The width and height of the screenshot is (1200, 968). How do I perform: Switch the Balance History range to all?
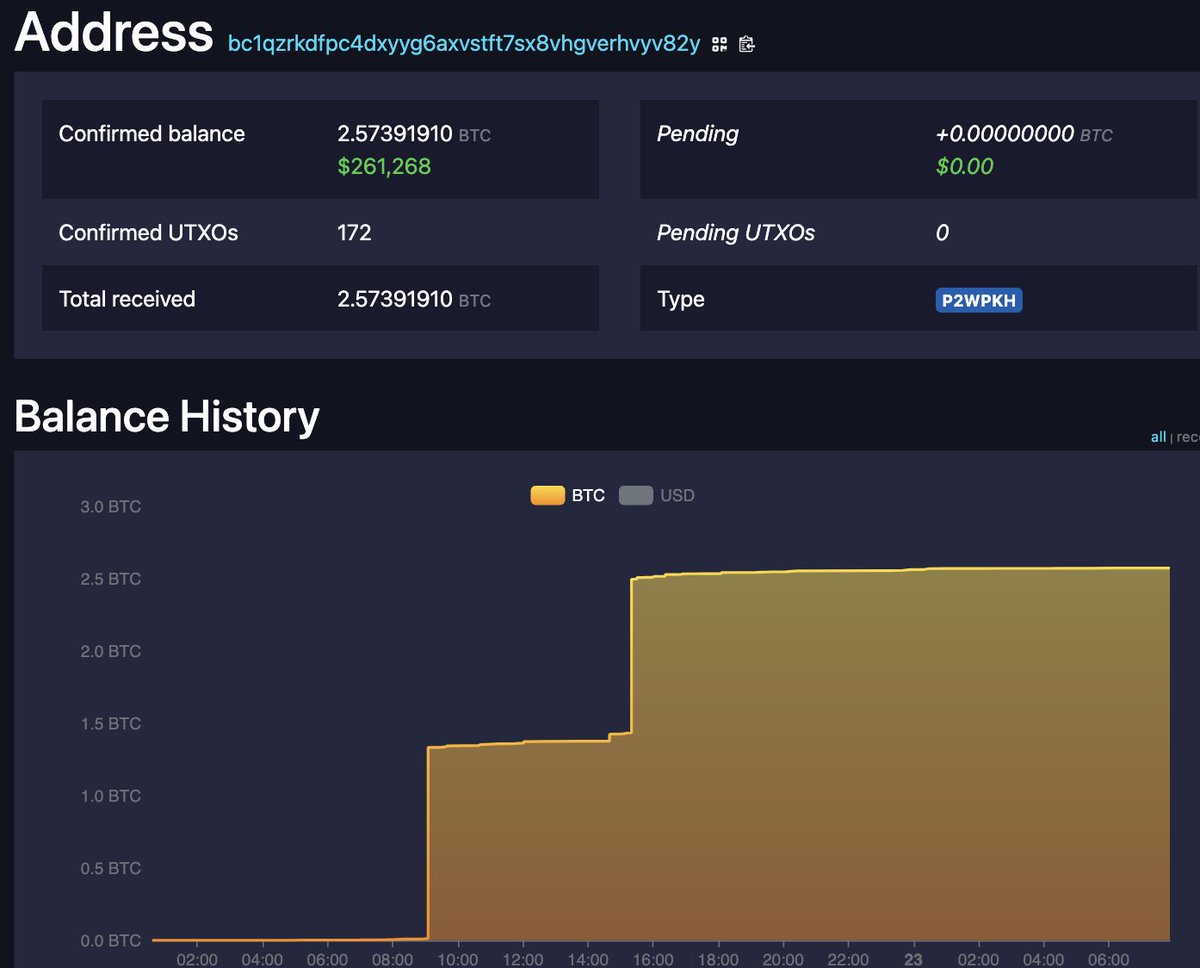(1158, 436)
